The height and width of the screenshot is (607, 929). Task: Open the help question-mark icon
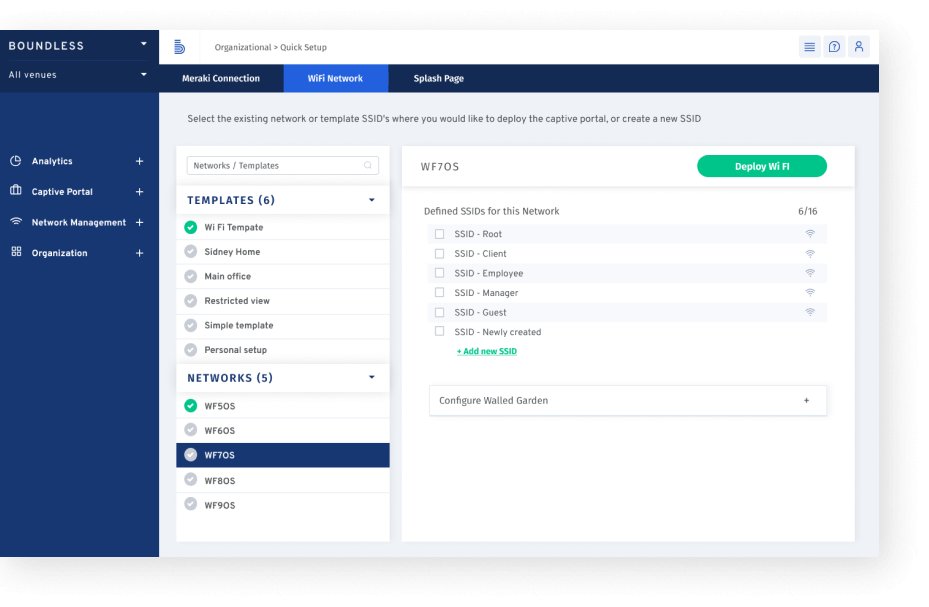[x=834, y=46]
